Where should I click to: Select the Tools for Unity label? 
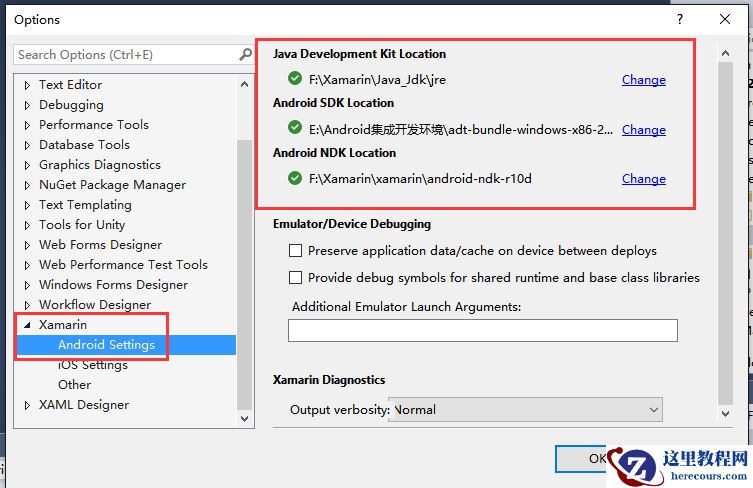[82, 225]
